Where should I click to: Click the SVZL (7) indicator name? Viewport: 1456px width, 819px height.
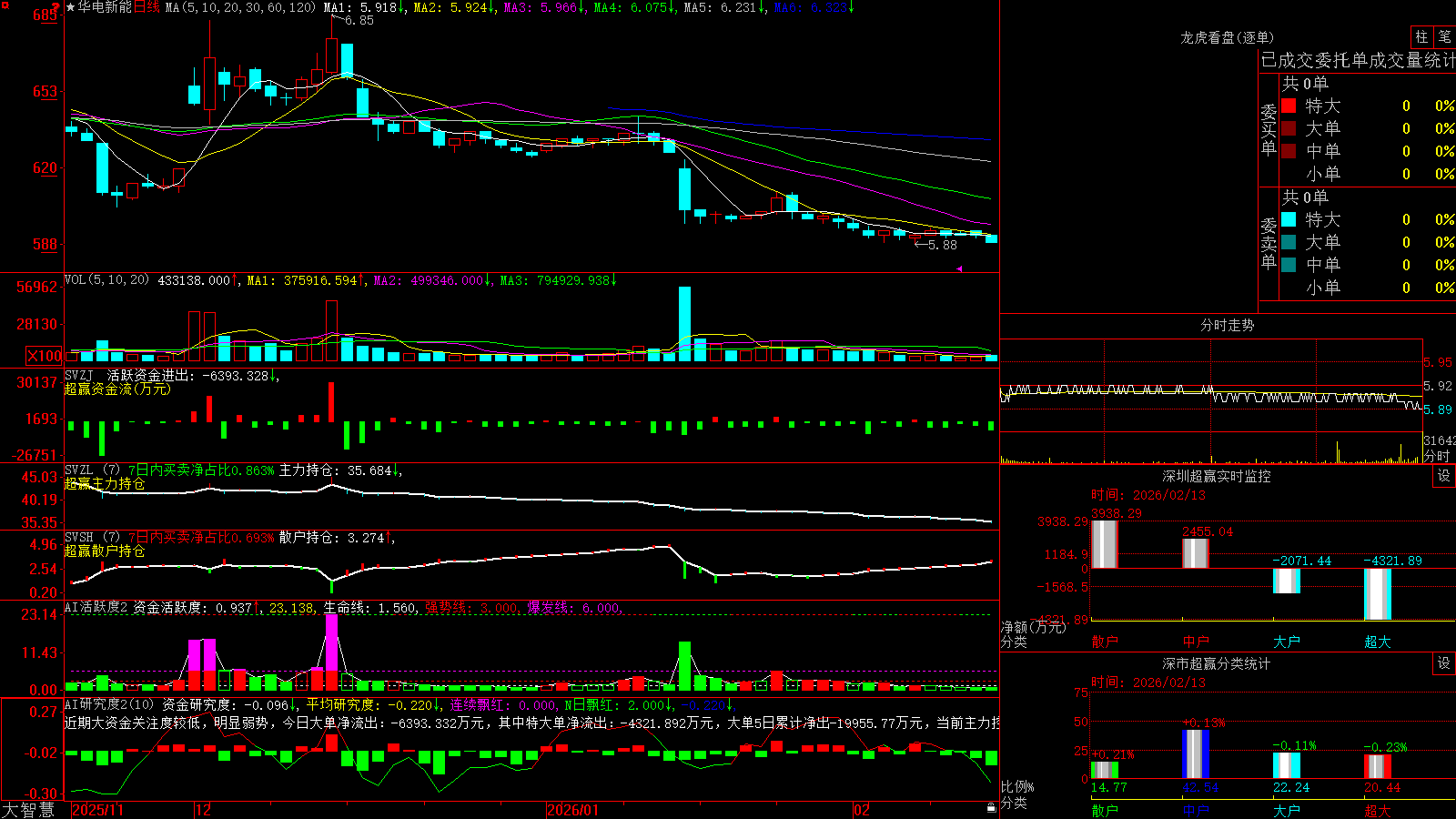pos(92,470)
